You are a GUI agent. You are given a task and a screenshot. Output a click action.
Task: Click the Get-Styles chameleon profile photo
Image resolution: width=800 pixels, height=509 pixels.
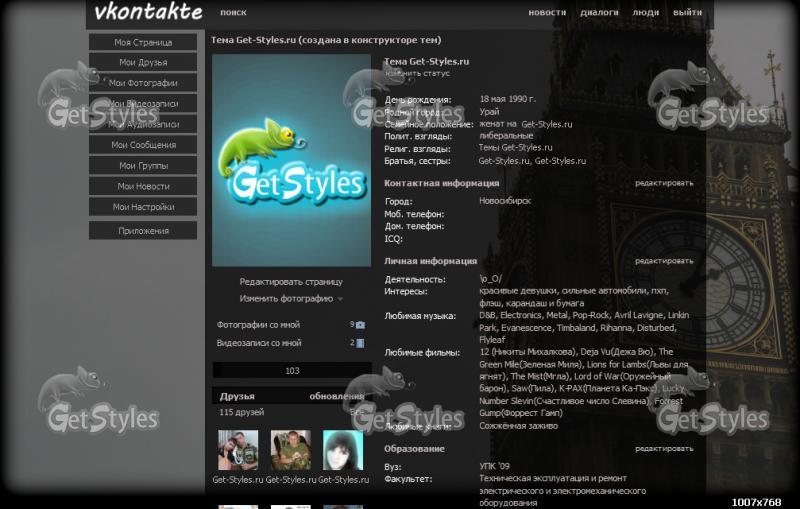pyautogui.click(x=291, y=160)
